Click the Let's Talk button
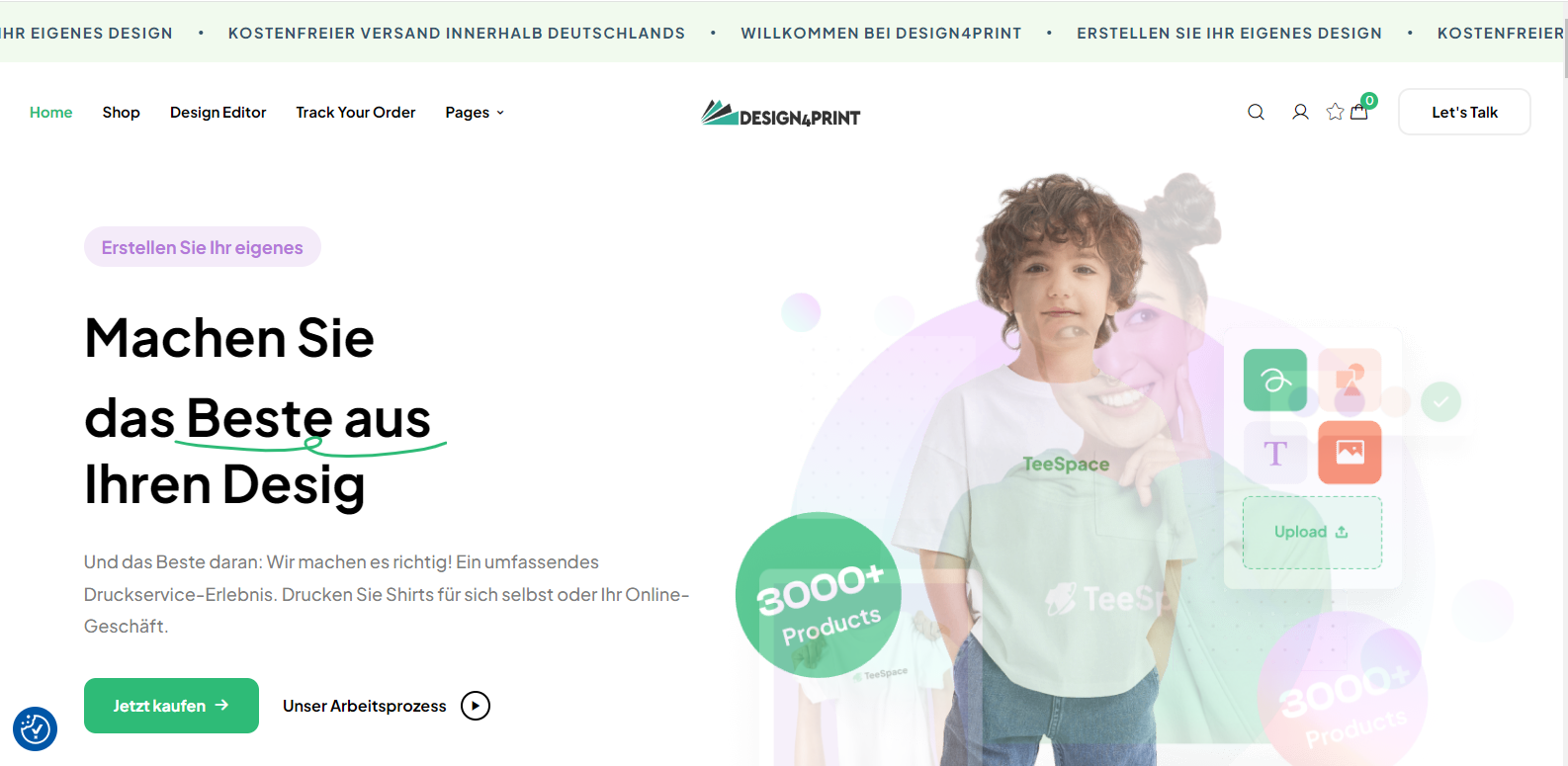Image resolution: width=1568 pixels, height=766 pixels. point(1464,112)
